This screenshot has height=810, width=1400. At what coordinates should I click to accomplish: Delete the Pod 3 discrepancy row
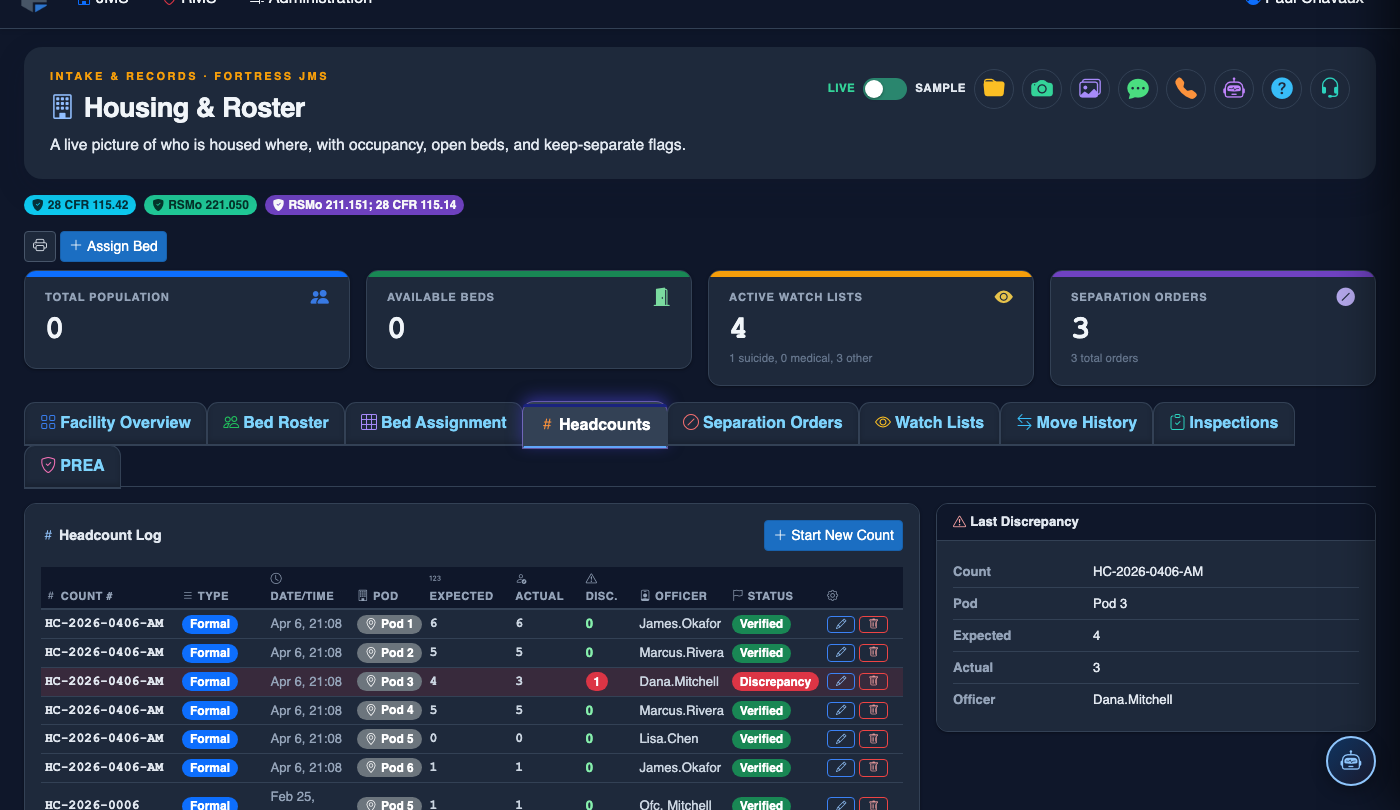873,681
